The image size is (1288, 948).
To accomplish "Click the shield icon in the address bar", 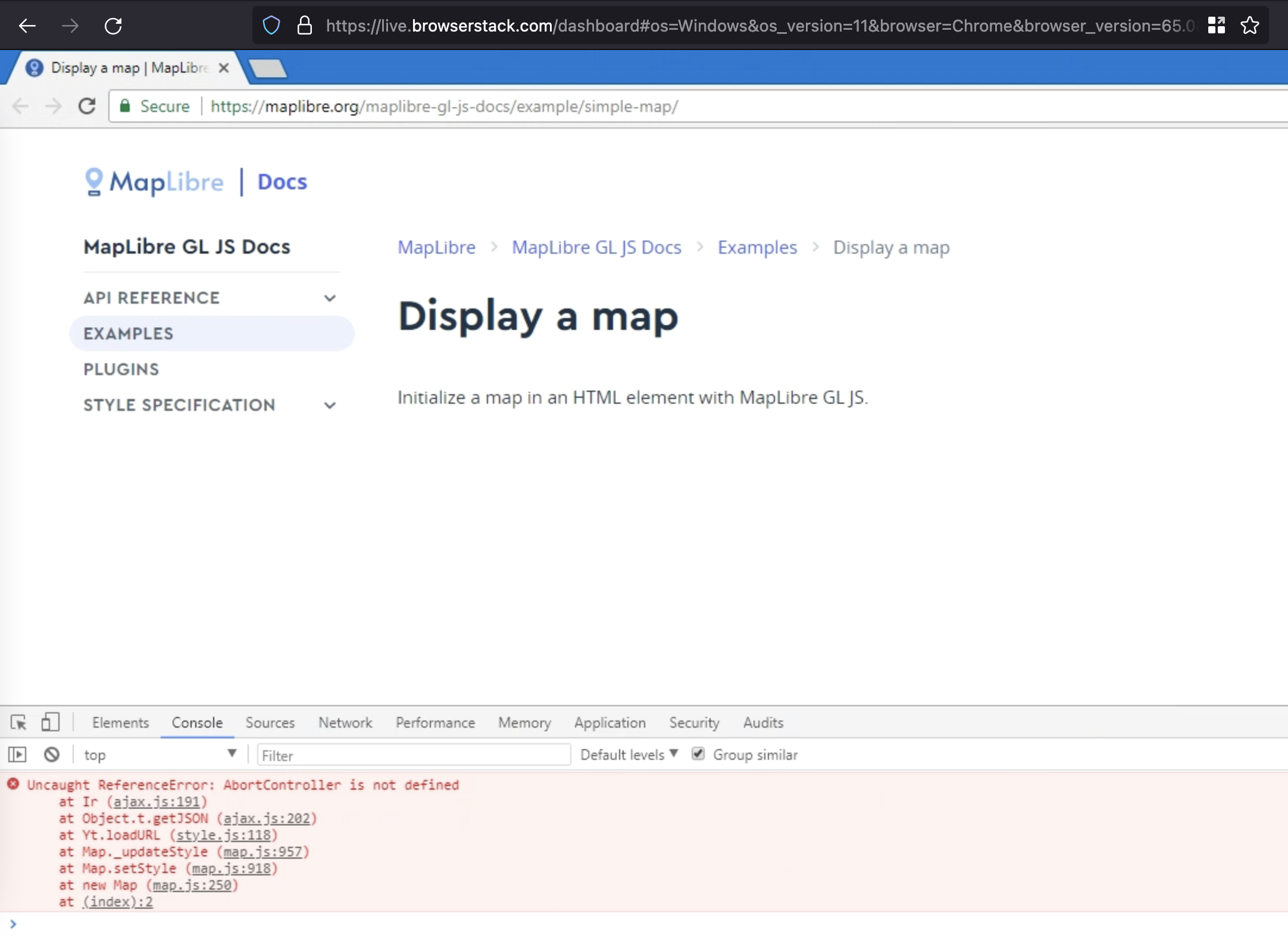I will point(271,25).
